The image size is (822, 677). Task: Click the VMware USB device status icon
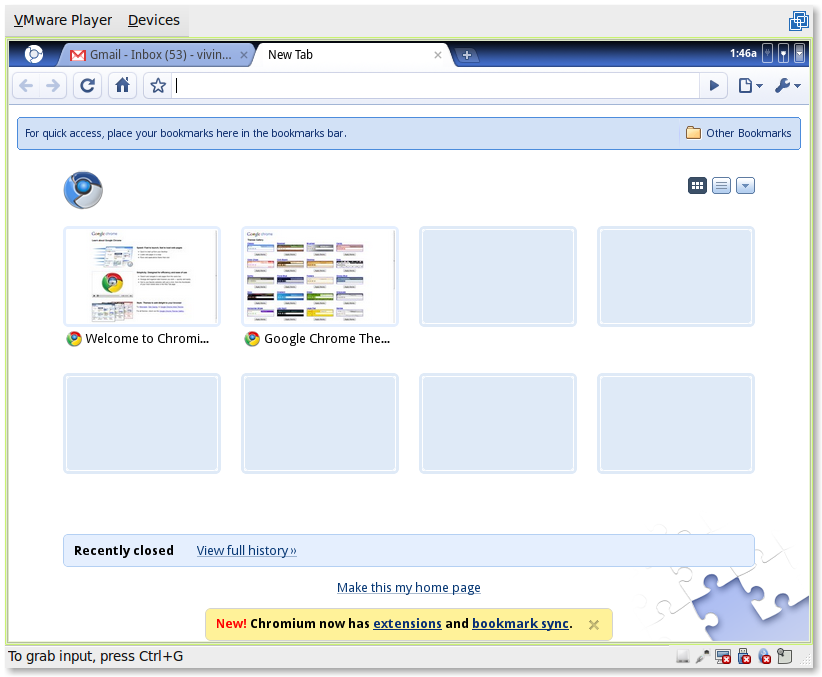pyautogui.click(x=744, y=657)
